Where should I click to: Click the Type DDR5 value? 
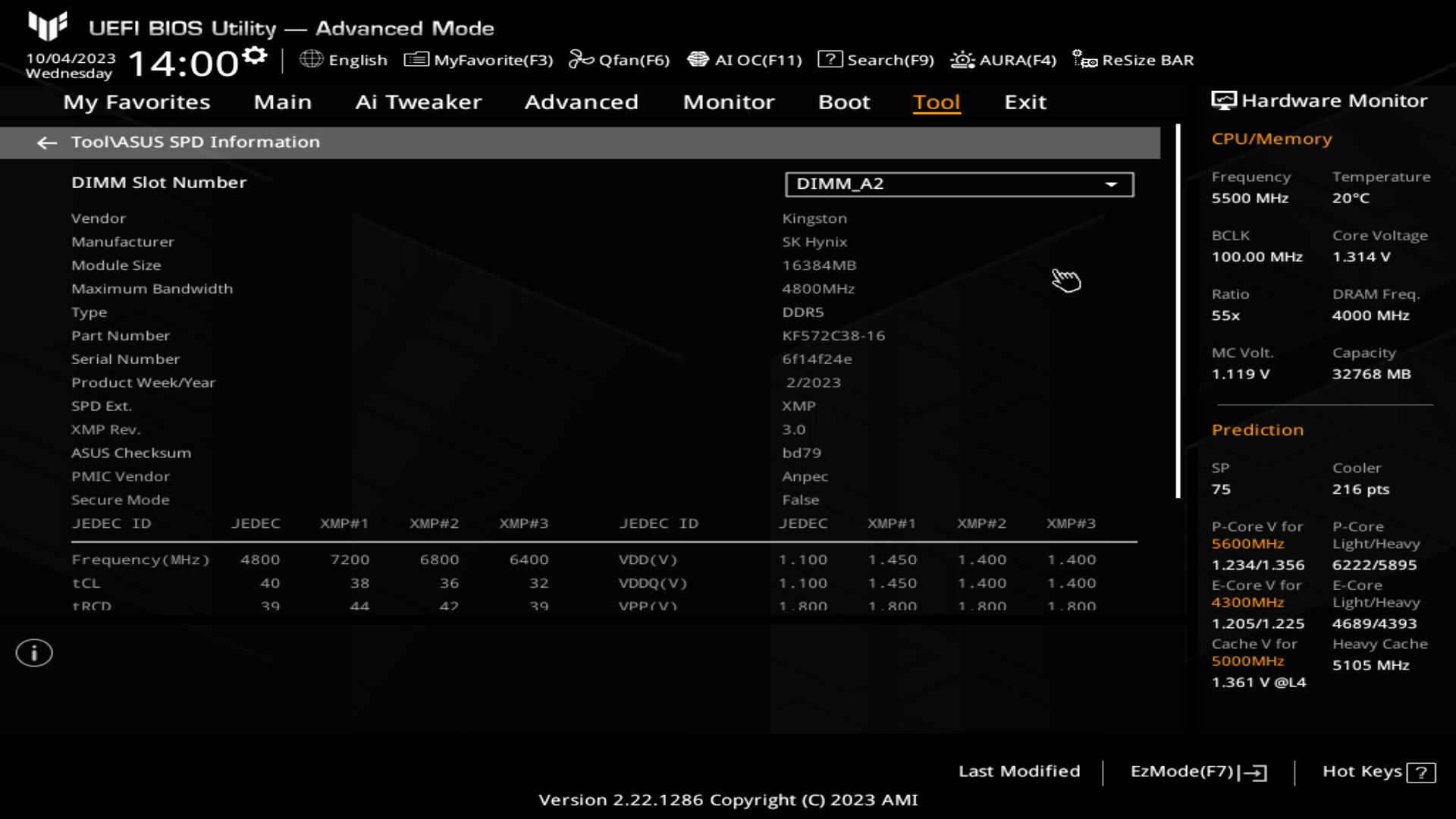[x=803, y=312]
